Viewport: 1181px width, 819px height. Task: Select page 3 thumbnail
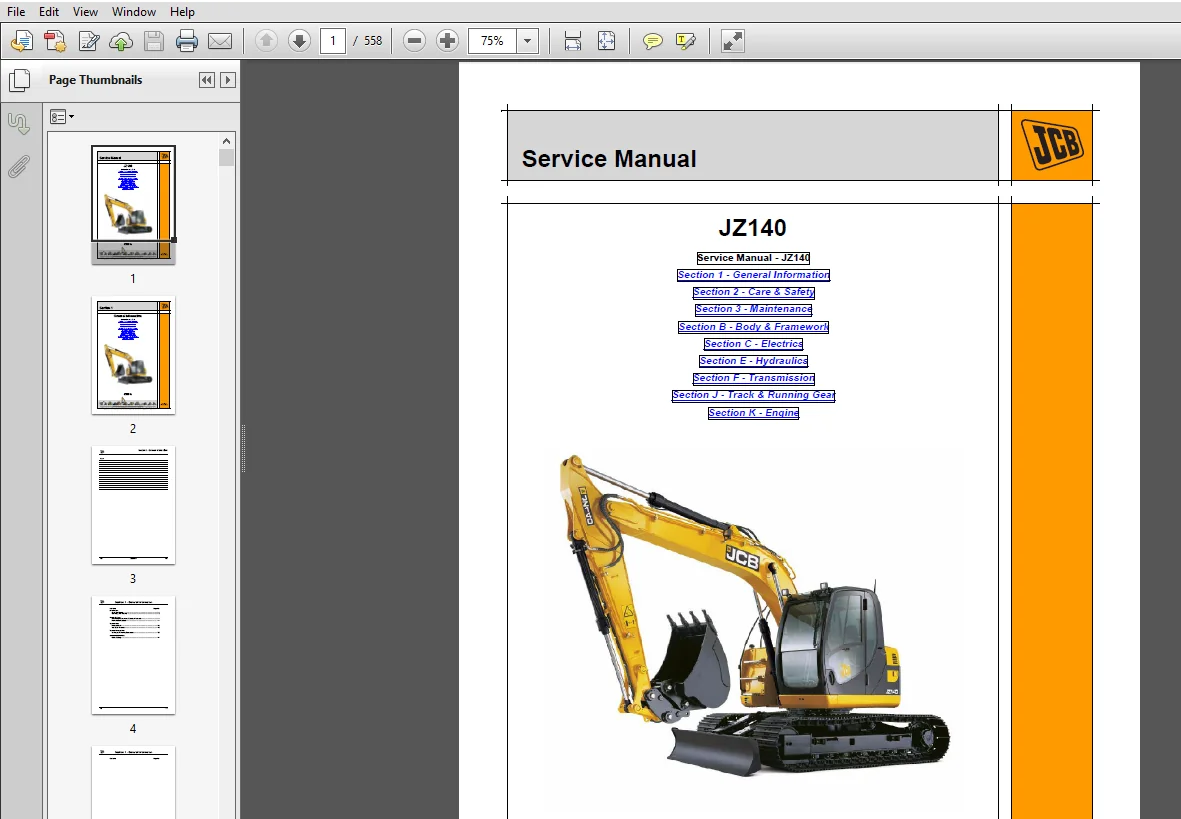coord(133,505)
